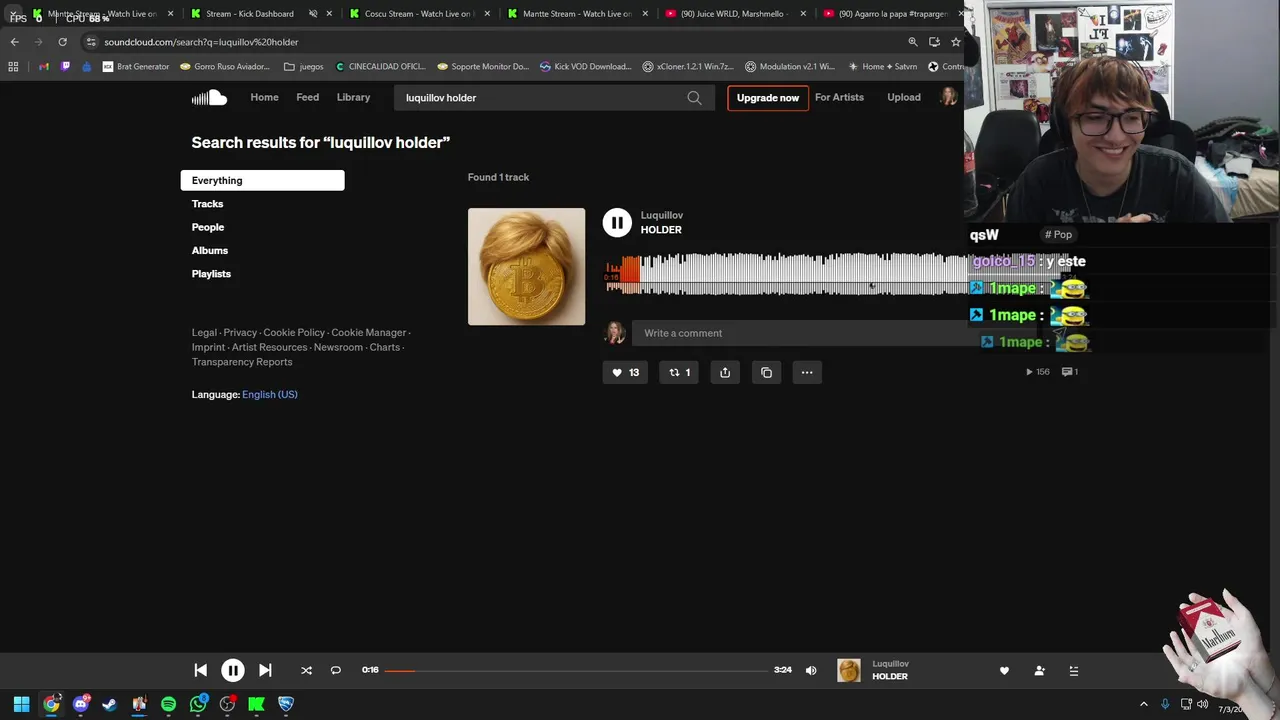Like current track in player bar
Screen dimensions: 1280x720
point(1004,671)
